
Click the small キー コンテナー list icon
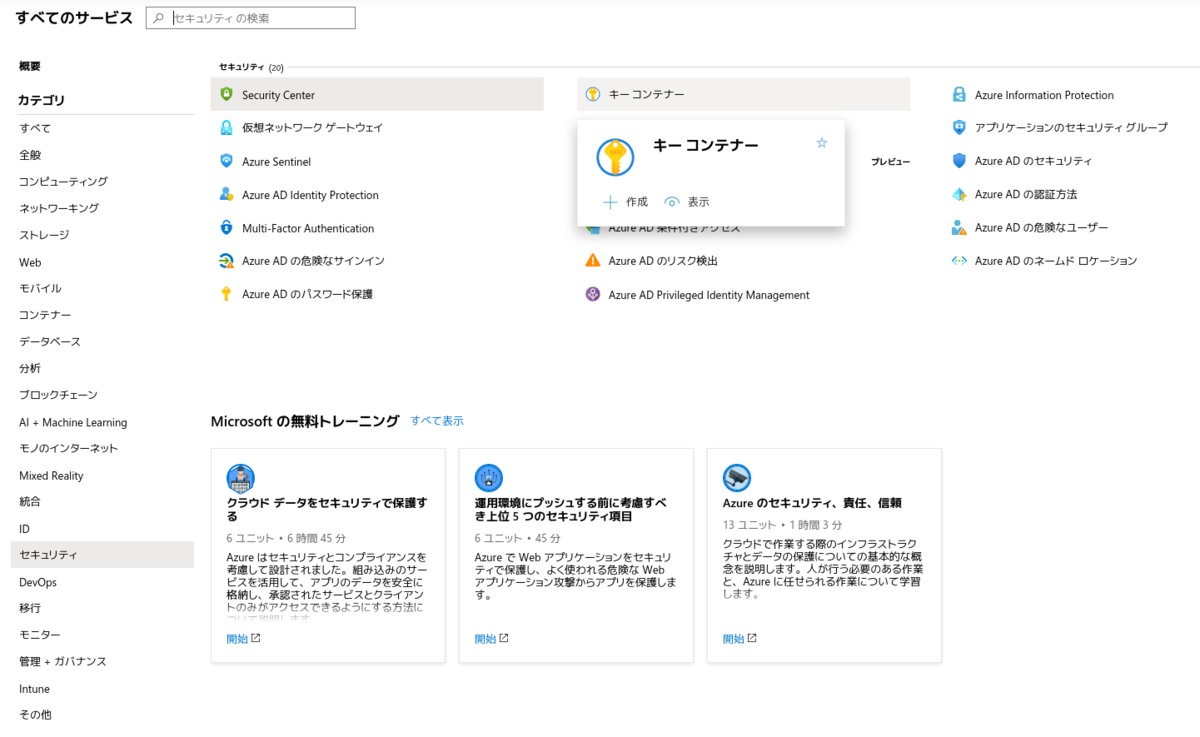[x=593, y=94]
